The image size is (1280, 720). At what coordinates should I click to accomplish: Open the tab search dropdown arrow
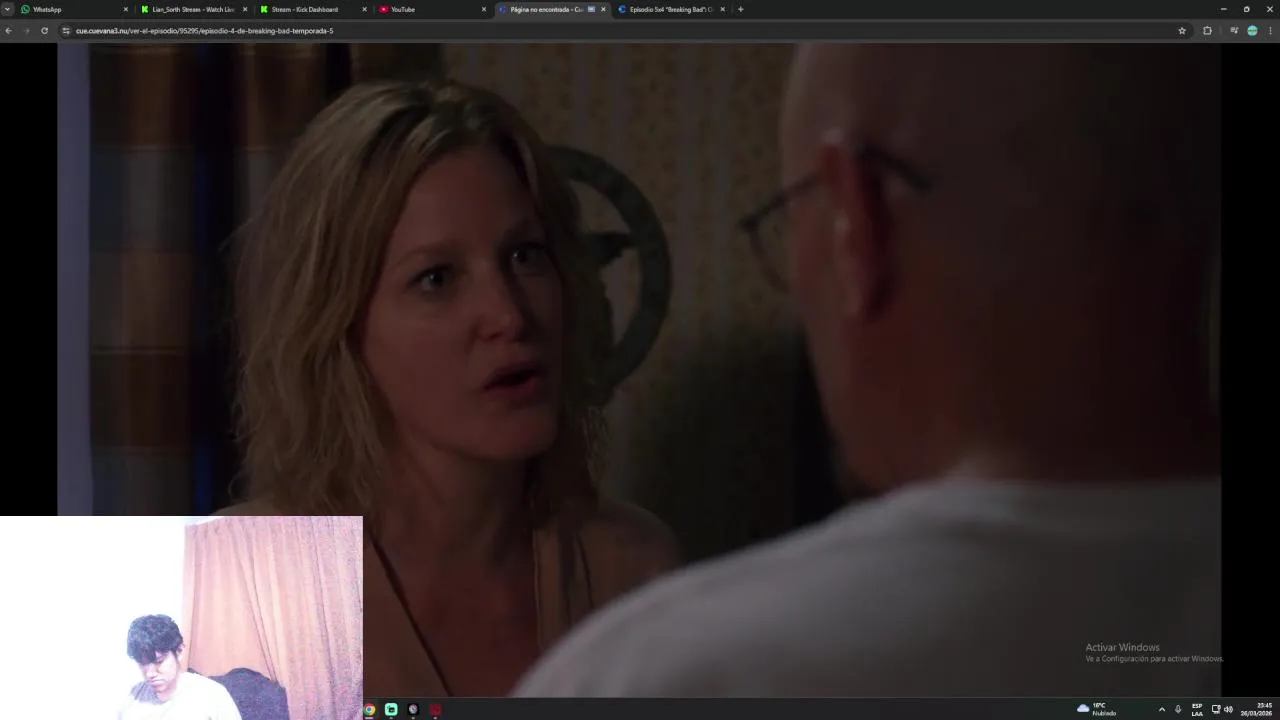(x=8, y=9)
